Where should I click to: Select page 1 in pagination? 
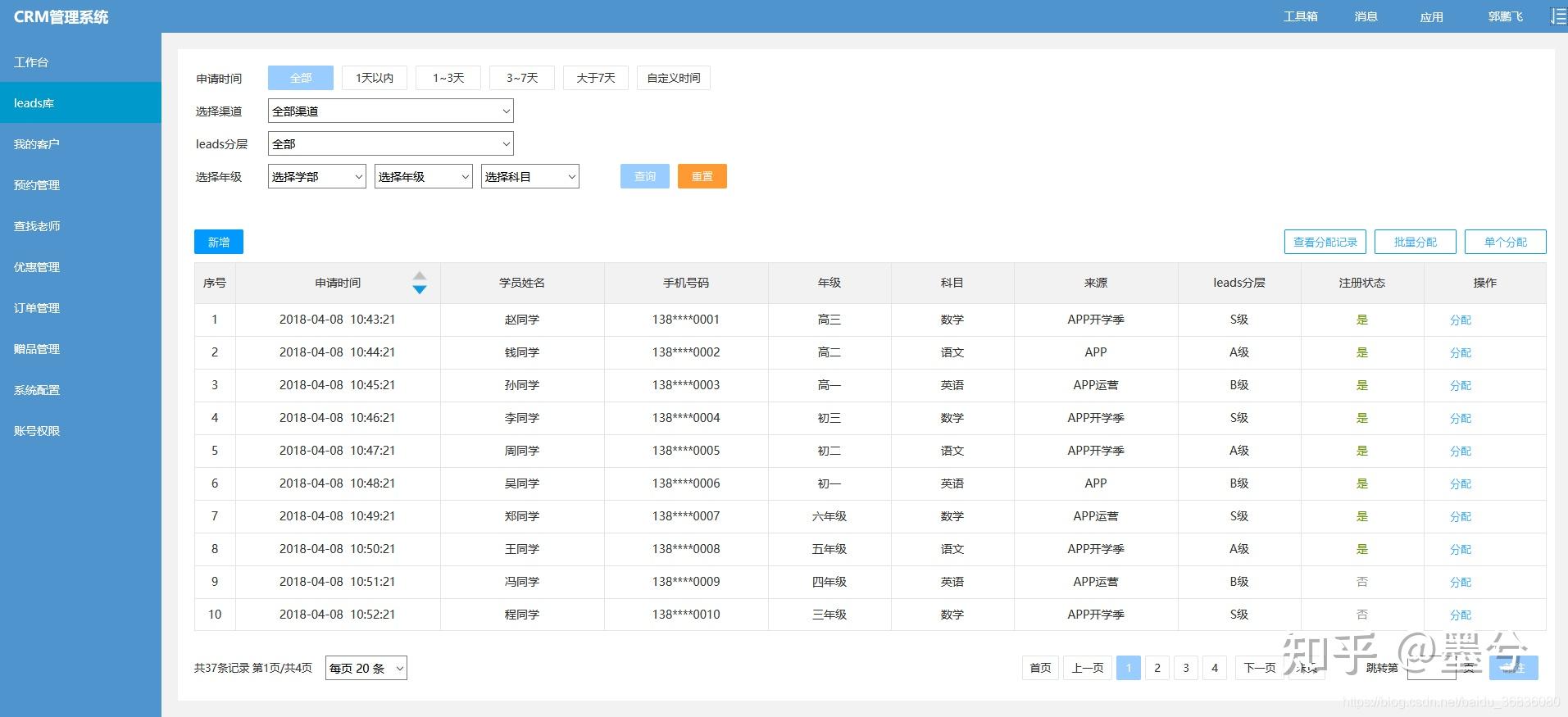(x=1129, y=668)
